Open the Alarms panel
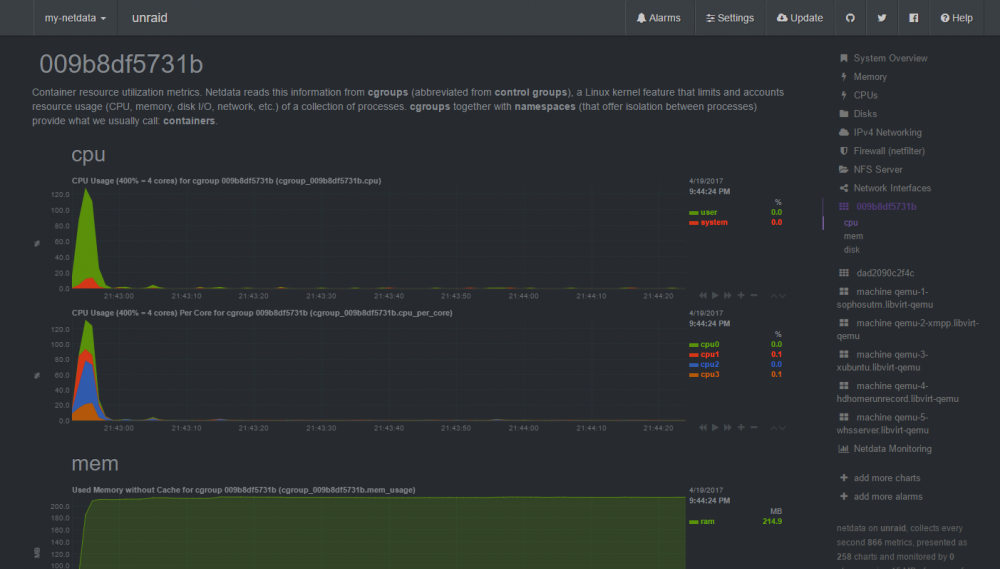 tap(659, 18)
